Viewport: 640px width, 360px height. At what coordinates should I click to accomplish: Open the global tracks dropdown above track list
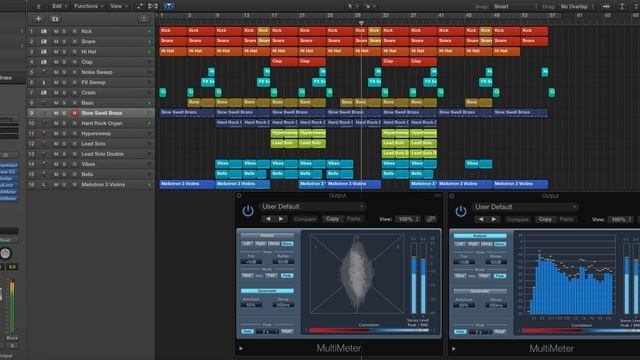[143, 19]
